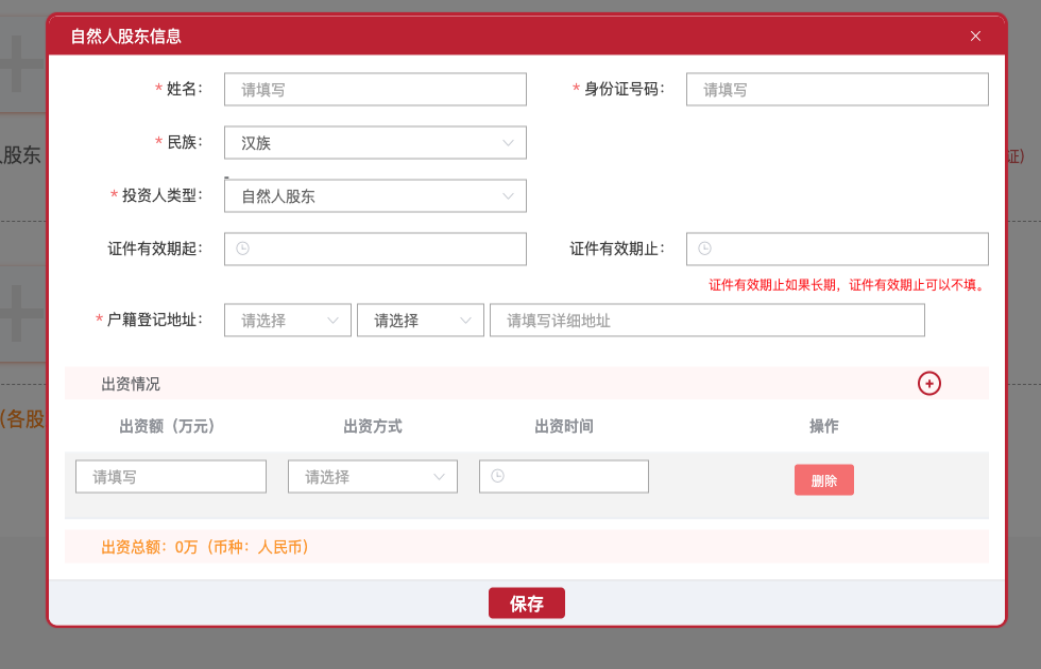Click the 证件有效期止 date field
The width and height of the screenshot is (1041, 669).
(x=837, y=249)
